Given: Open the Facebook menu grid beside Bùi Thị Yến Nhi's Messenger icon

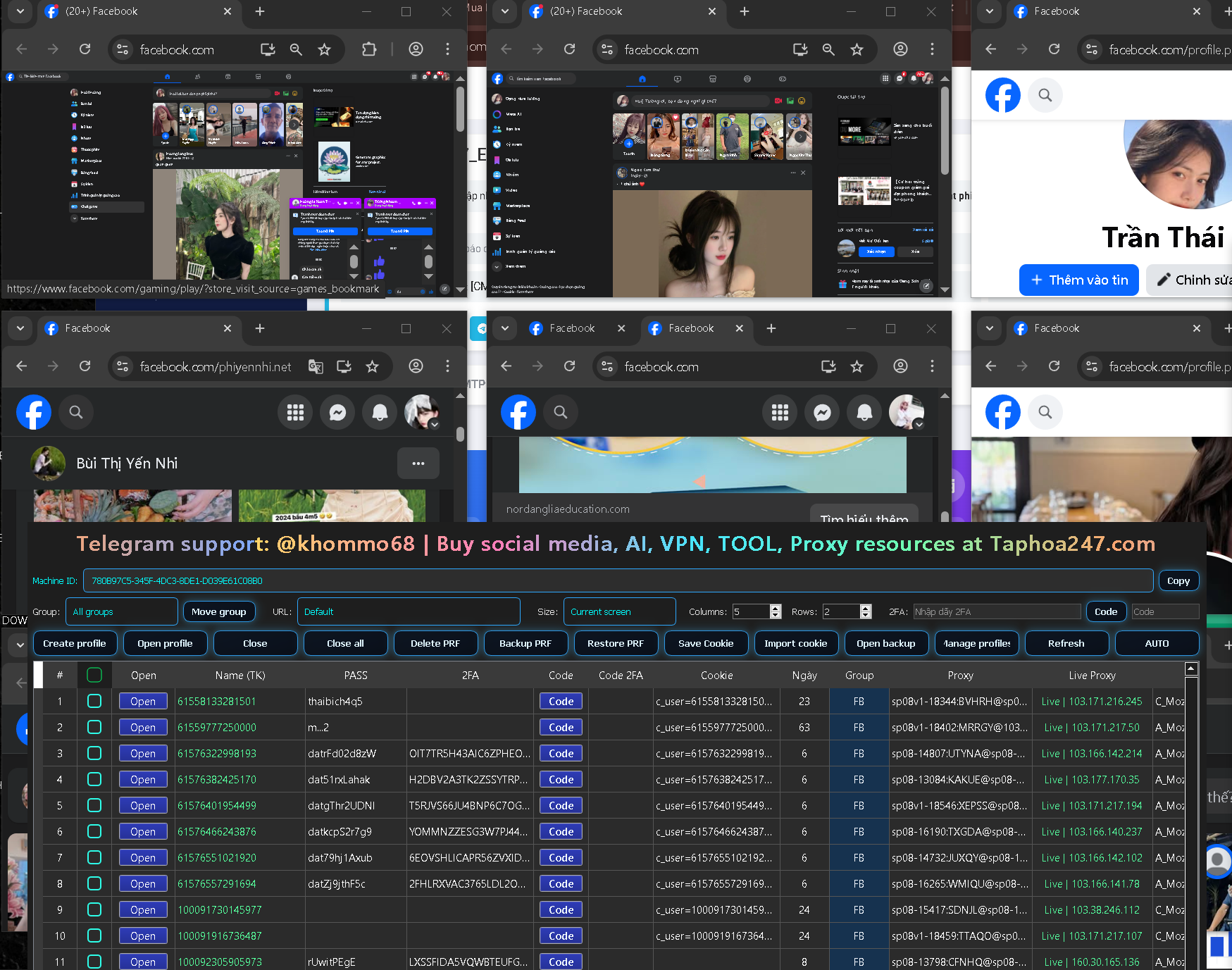Looking at the screenshot, I should pyautogui.click(x=295, y=413).
